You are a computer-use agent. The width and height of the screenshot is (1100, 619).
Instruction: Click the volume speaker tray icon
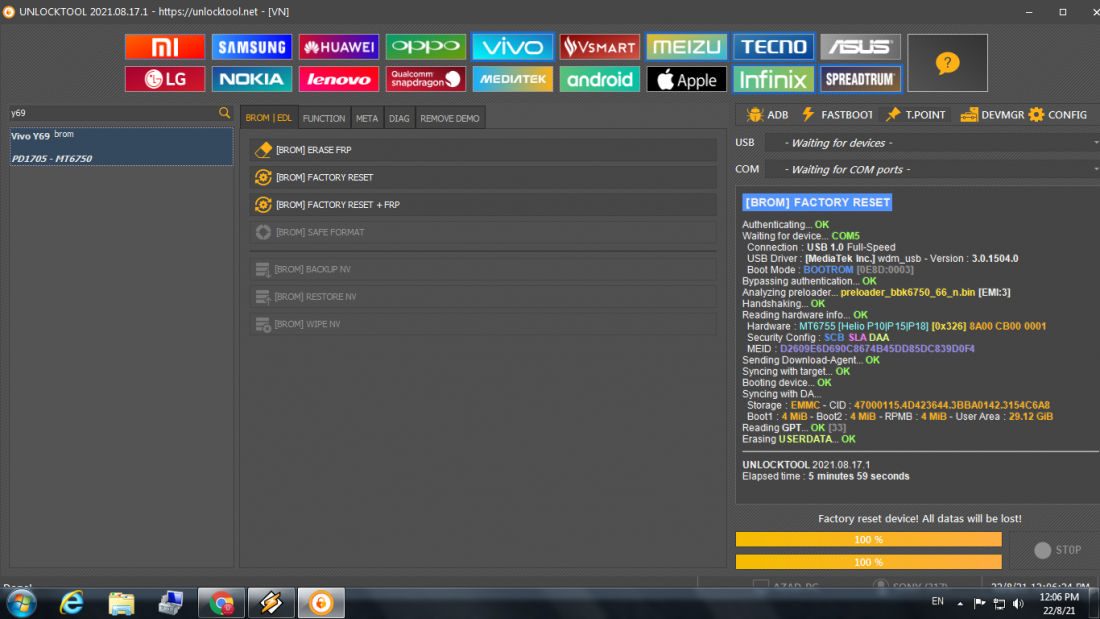[1019, 604]
